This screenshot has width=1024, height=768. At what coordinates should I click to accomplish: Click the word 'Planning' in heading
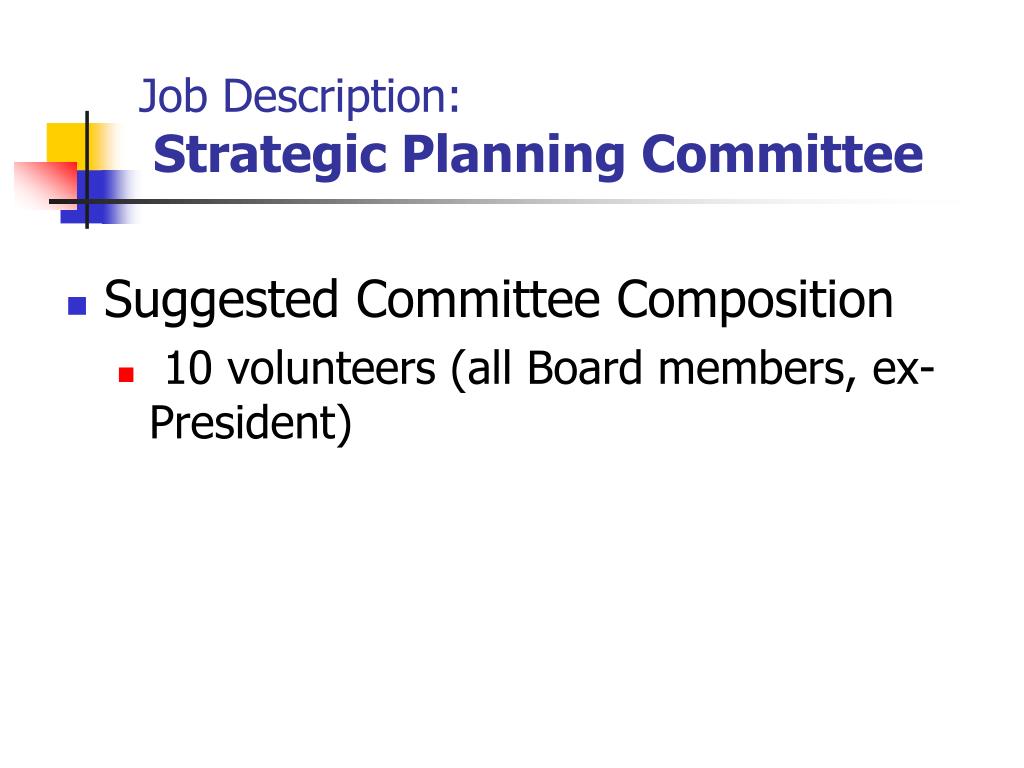[x=514, y=155]
